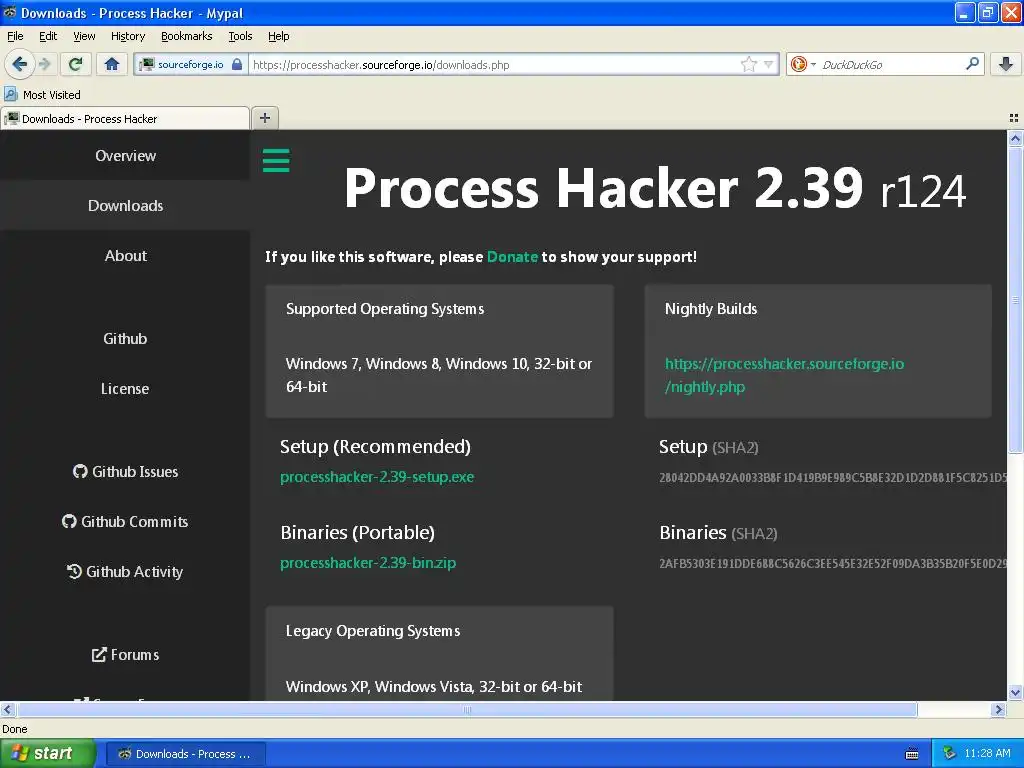Open the Bookmarks menu
The image size is (1024, 768).
[x=186, y=36]
